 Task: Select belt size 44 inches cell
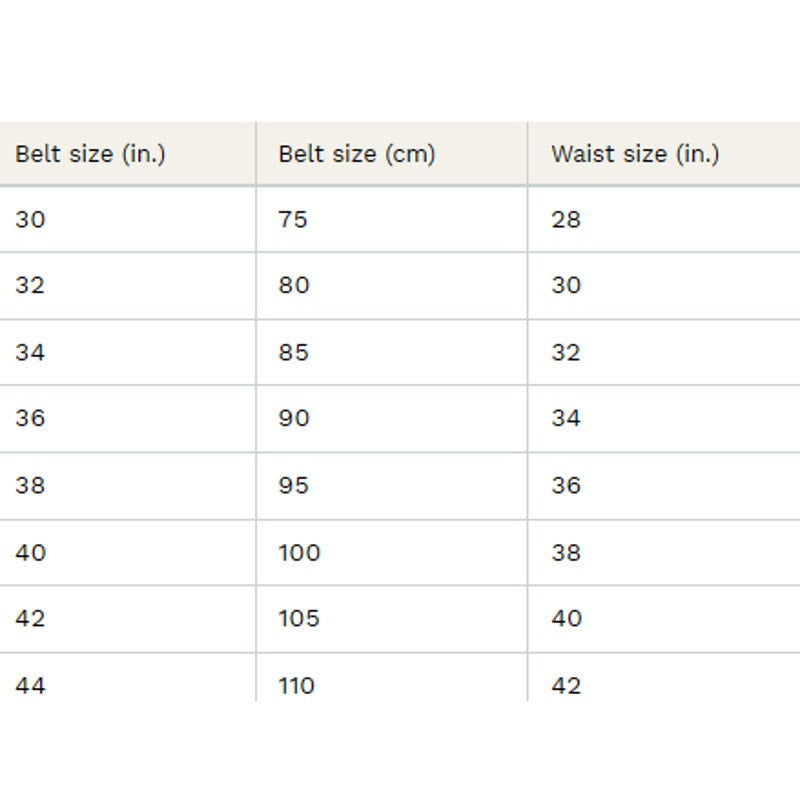(31, 684)
